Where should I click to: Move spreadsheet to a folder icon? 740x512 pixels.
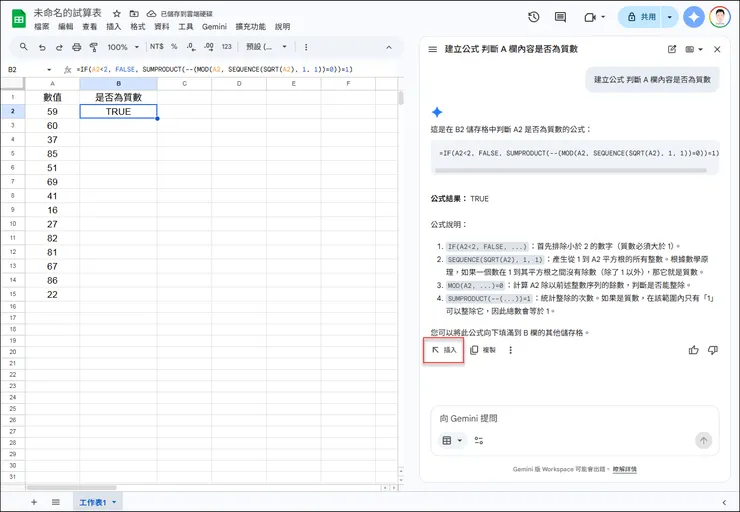pyautogui.click(x=134, y=14)
